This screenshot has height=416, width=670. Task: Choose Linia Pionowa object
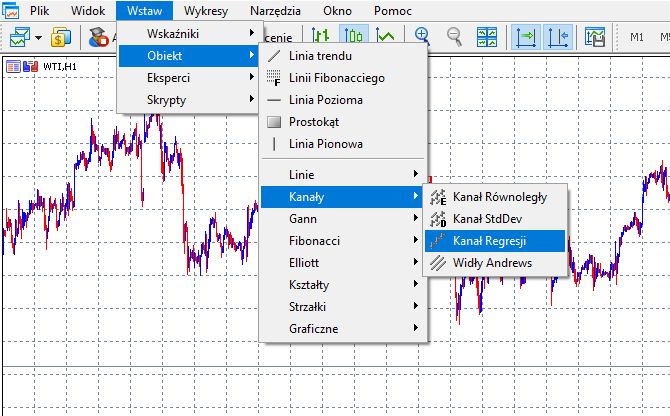343,144
